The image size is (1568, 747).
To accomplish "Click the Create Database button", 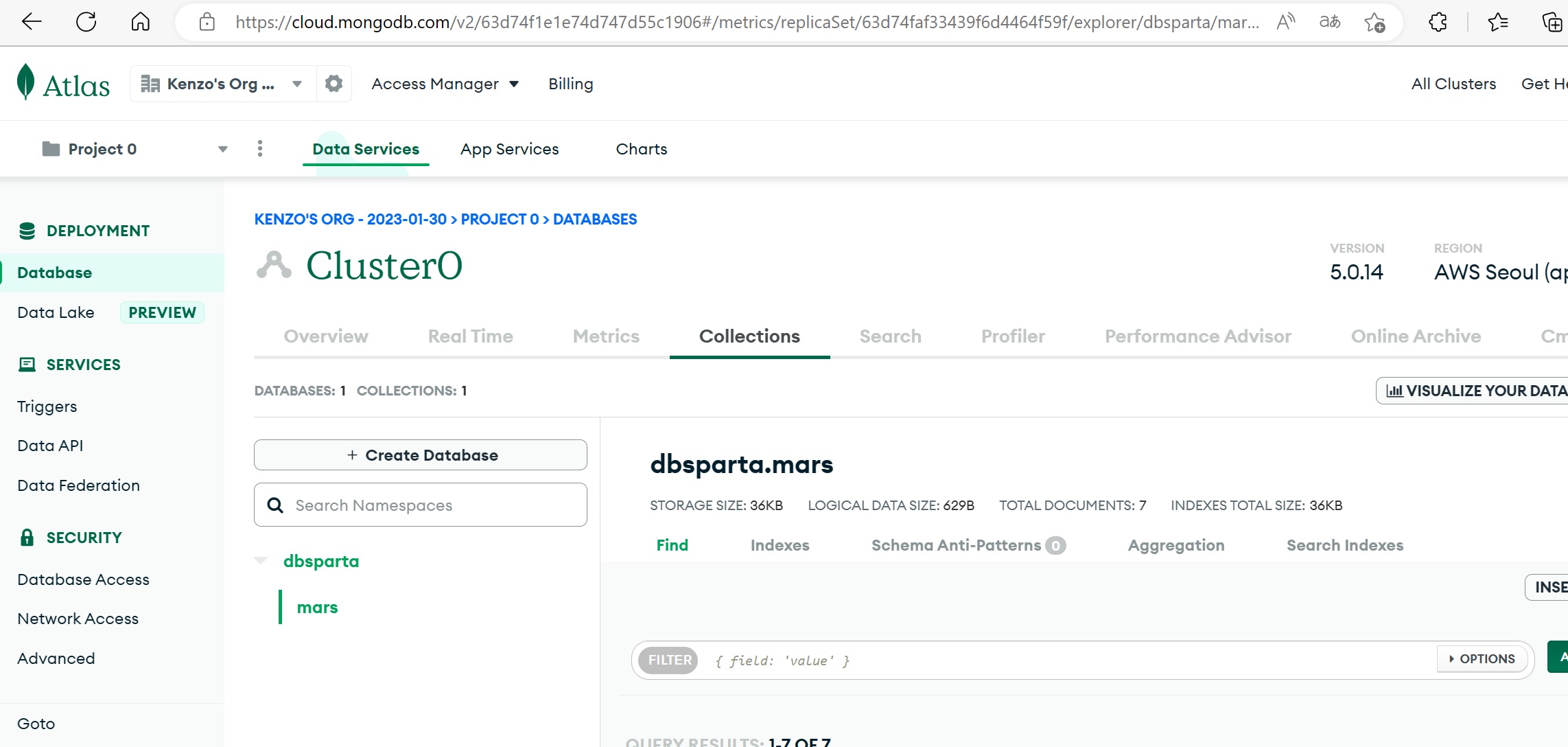I will pos(421,455).
